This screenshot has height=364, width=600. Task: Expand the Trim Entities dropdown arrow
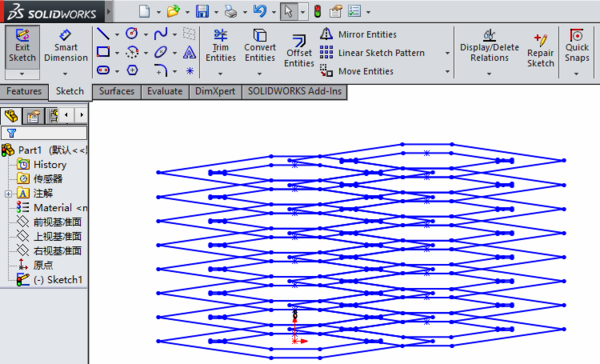tap(220, 73)
